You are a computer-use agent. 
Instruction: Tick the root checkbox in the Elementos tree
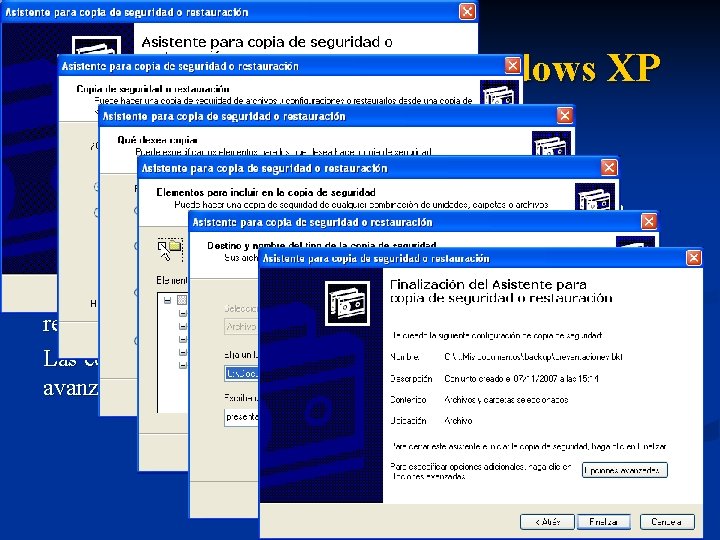(x=182, y=300)
